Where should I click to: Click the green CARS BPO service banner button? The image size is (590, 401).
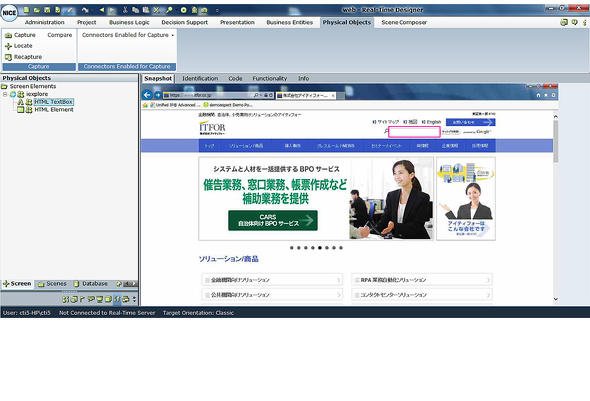click(273, 220)
